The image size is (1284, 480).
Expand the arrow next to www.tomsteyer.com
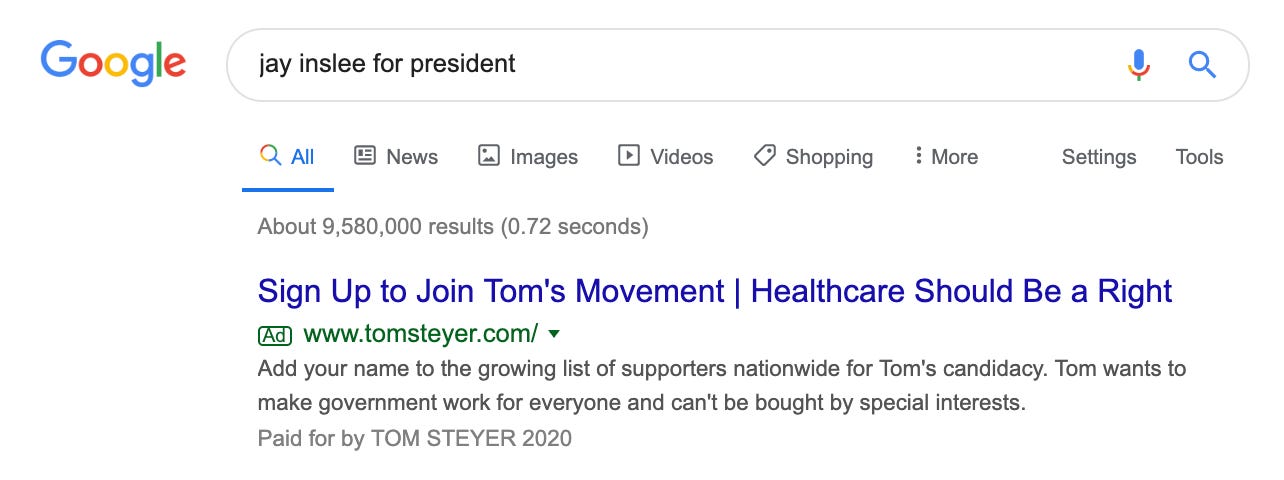click(555, 334)
